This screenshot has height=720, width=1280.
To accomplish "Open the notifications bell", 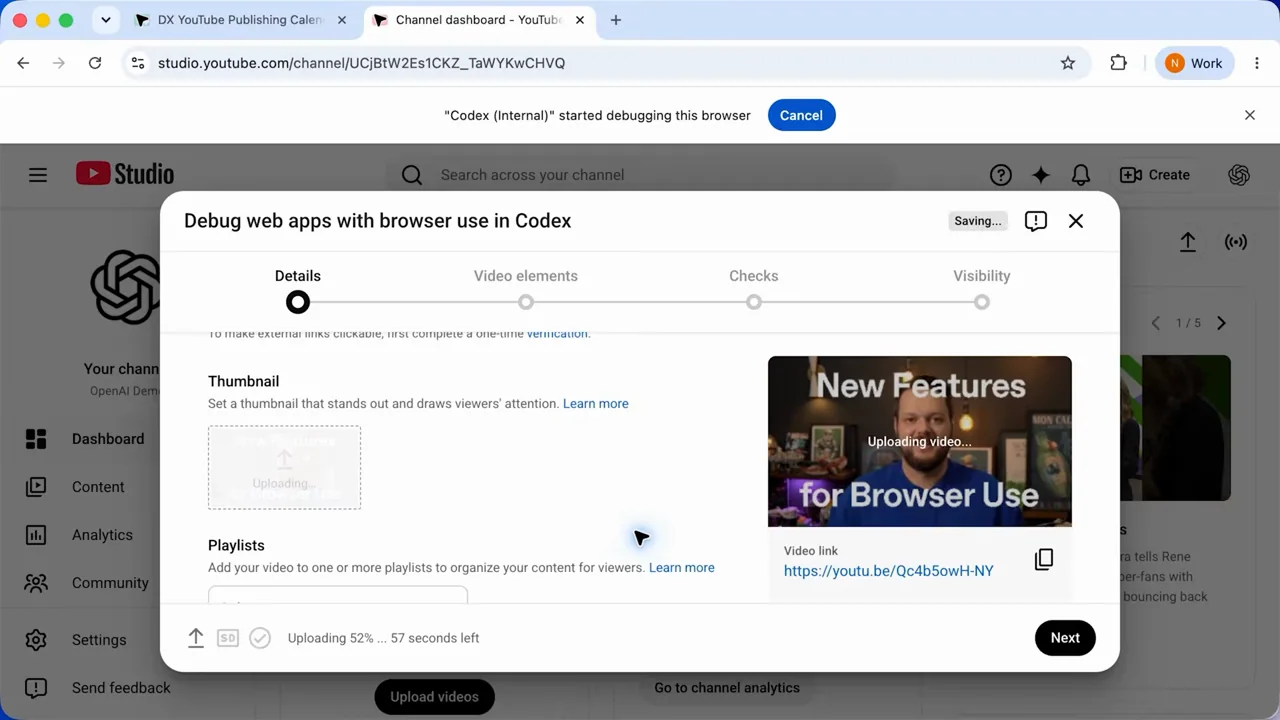I will coord(1081,175).
